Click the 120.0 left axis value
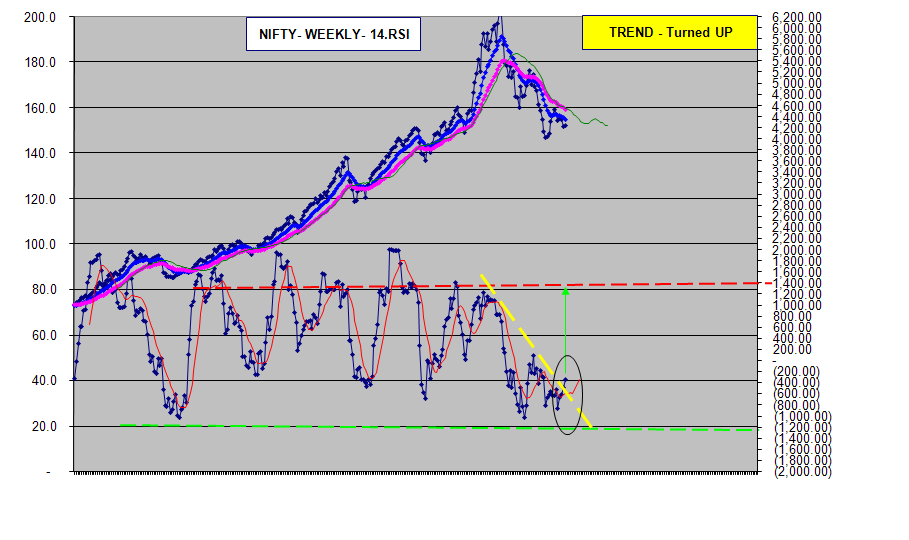This screenshot has width=909, height=540. coord(40,199)
